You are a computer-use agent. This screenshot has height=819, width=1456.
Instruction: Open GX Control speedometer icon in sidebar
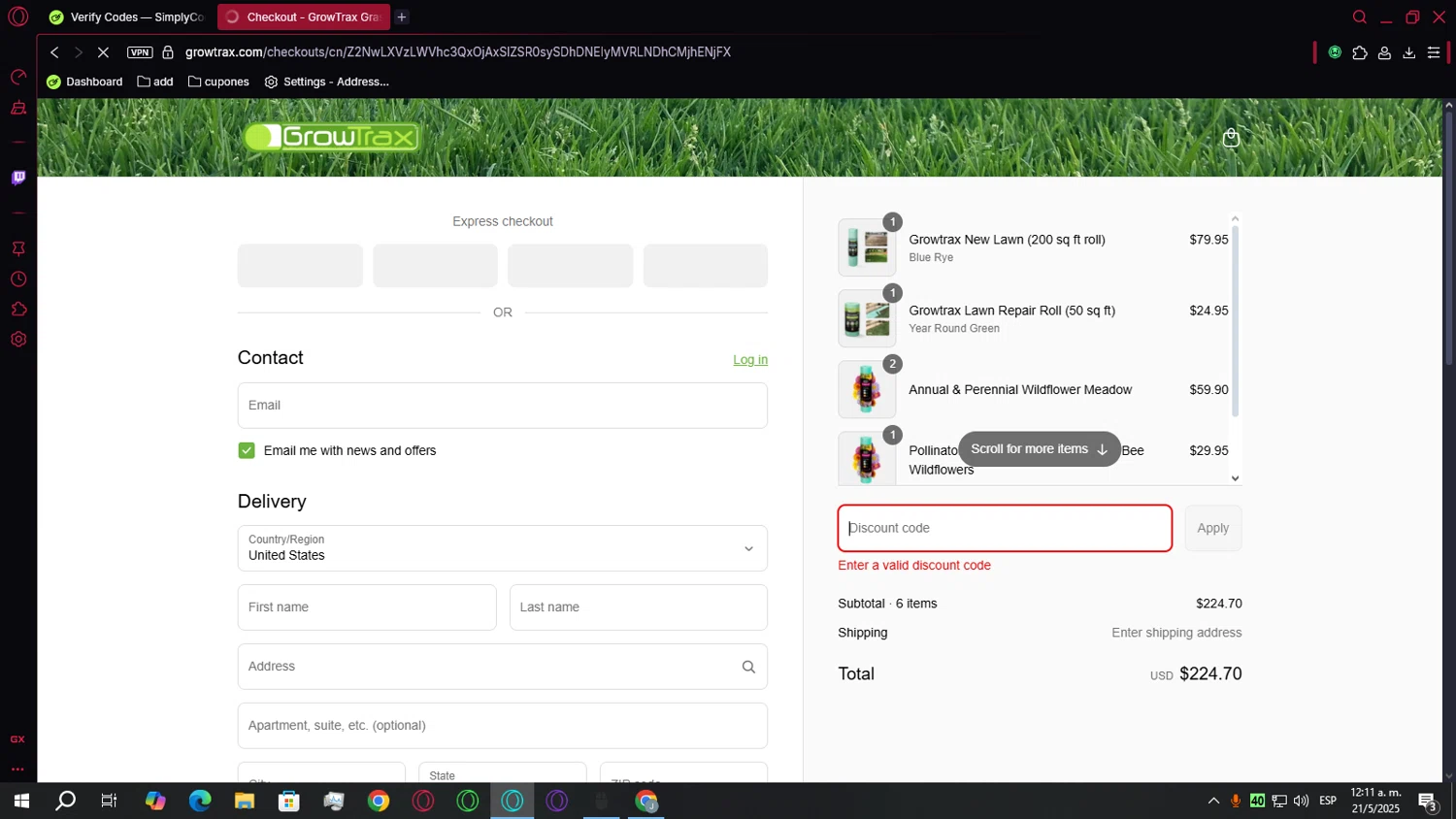coord(17,77)
